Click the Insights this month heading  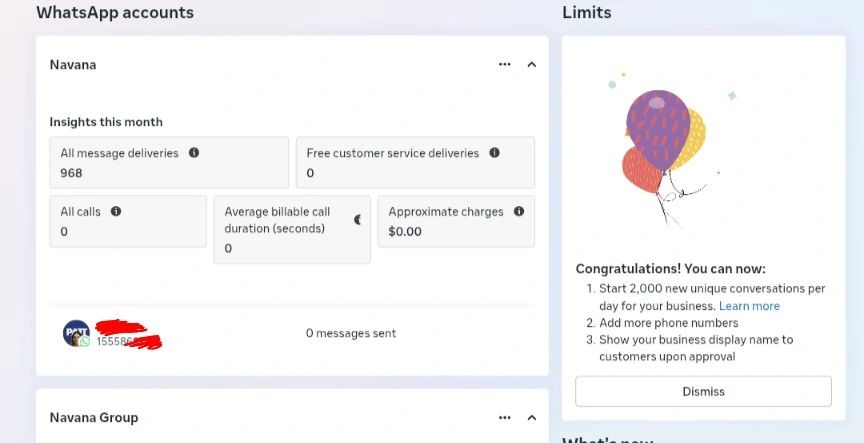(x=106, y=122)
